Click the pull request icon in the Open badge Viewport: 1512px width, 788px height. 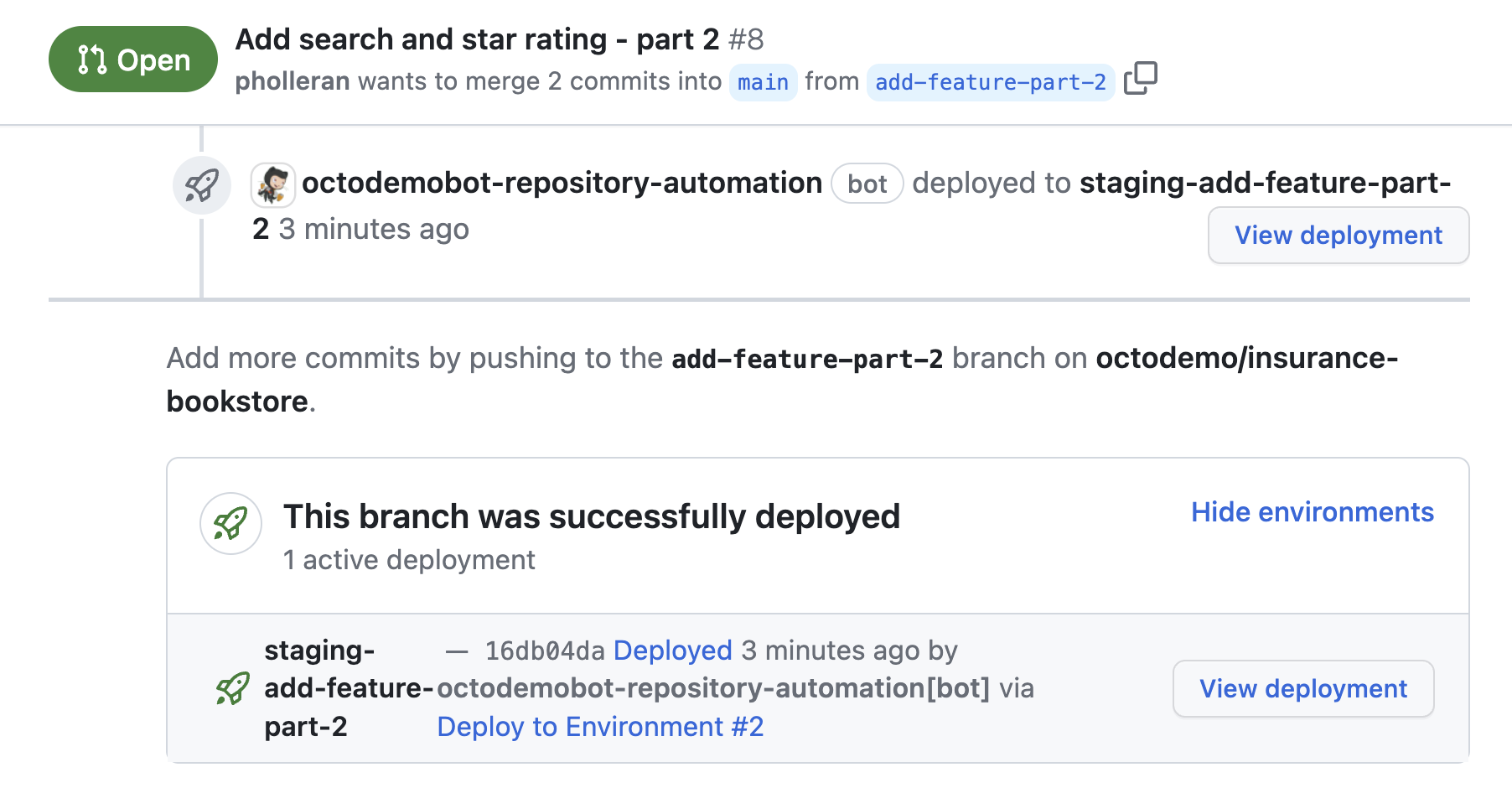click(91, 59)
